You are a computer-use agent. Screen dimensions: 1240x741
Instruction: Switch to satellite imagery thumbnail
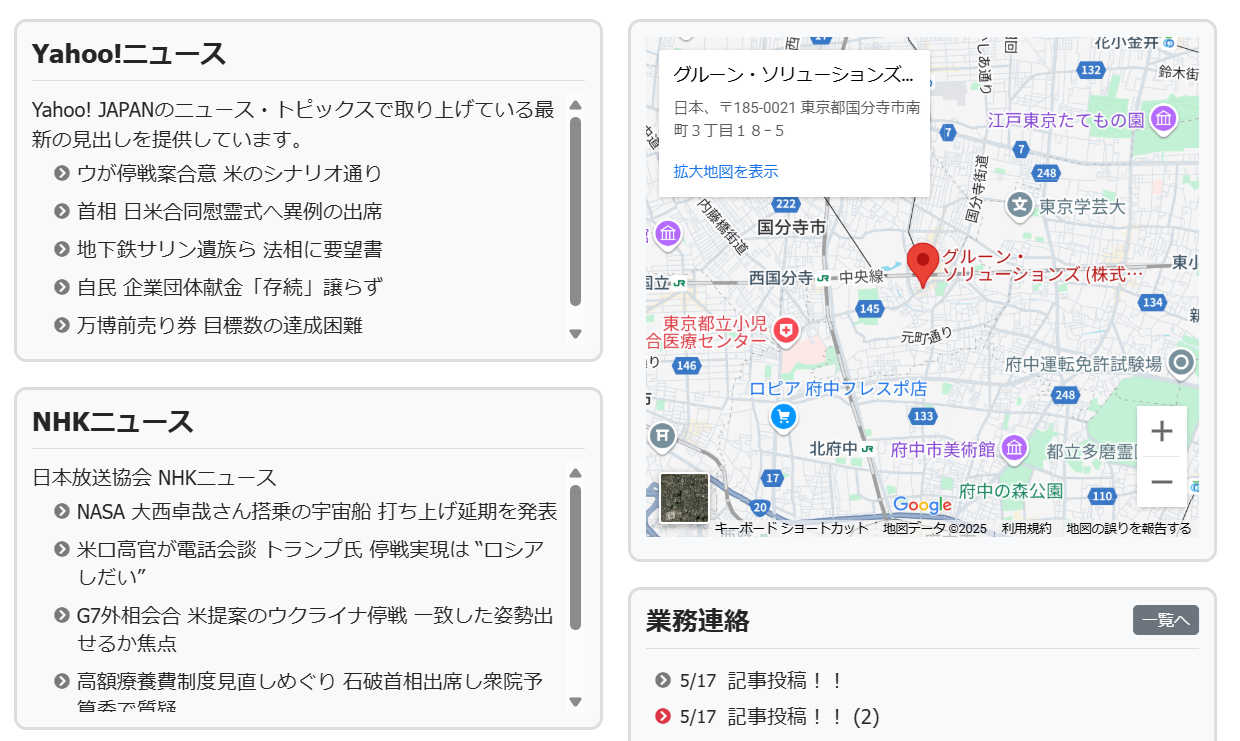685,498
